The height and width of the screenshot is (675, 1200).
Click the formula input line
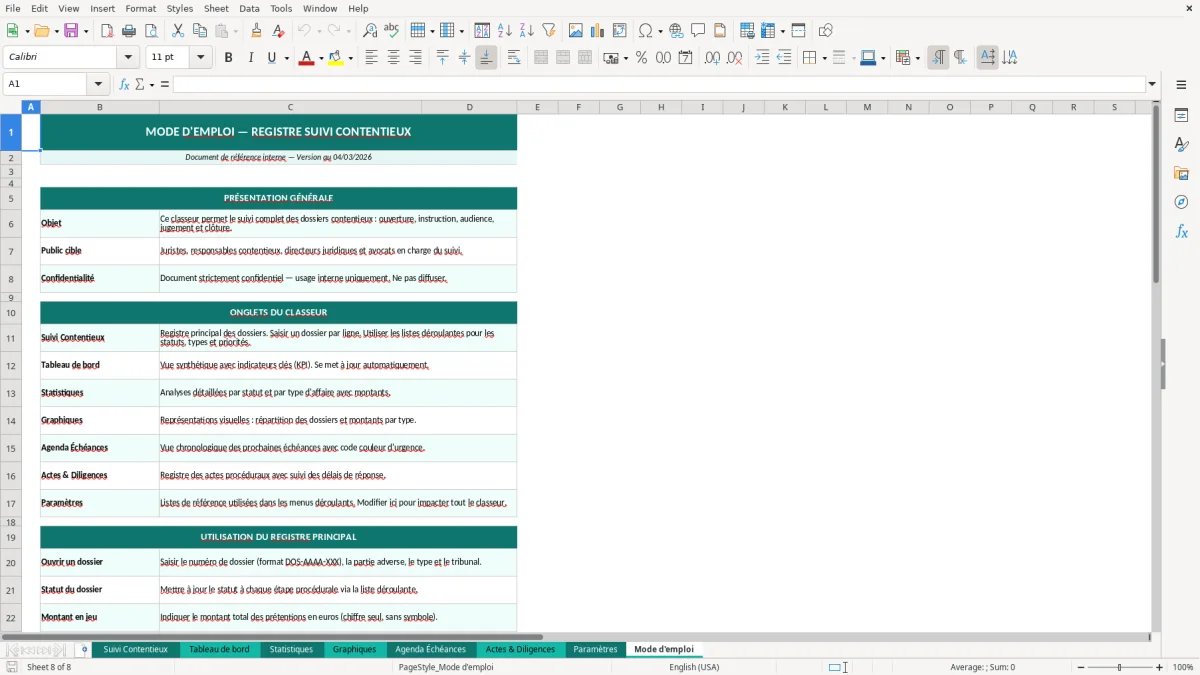(x=658, y=84)
